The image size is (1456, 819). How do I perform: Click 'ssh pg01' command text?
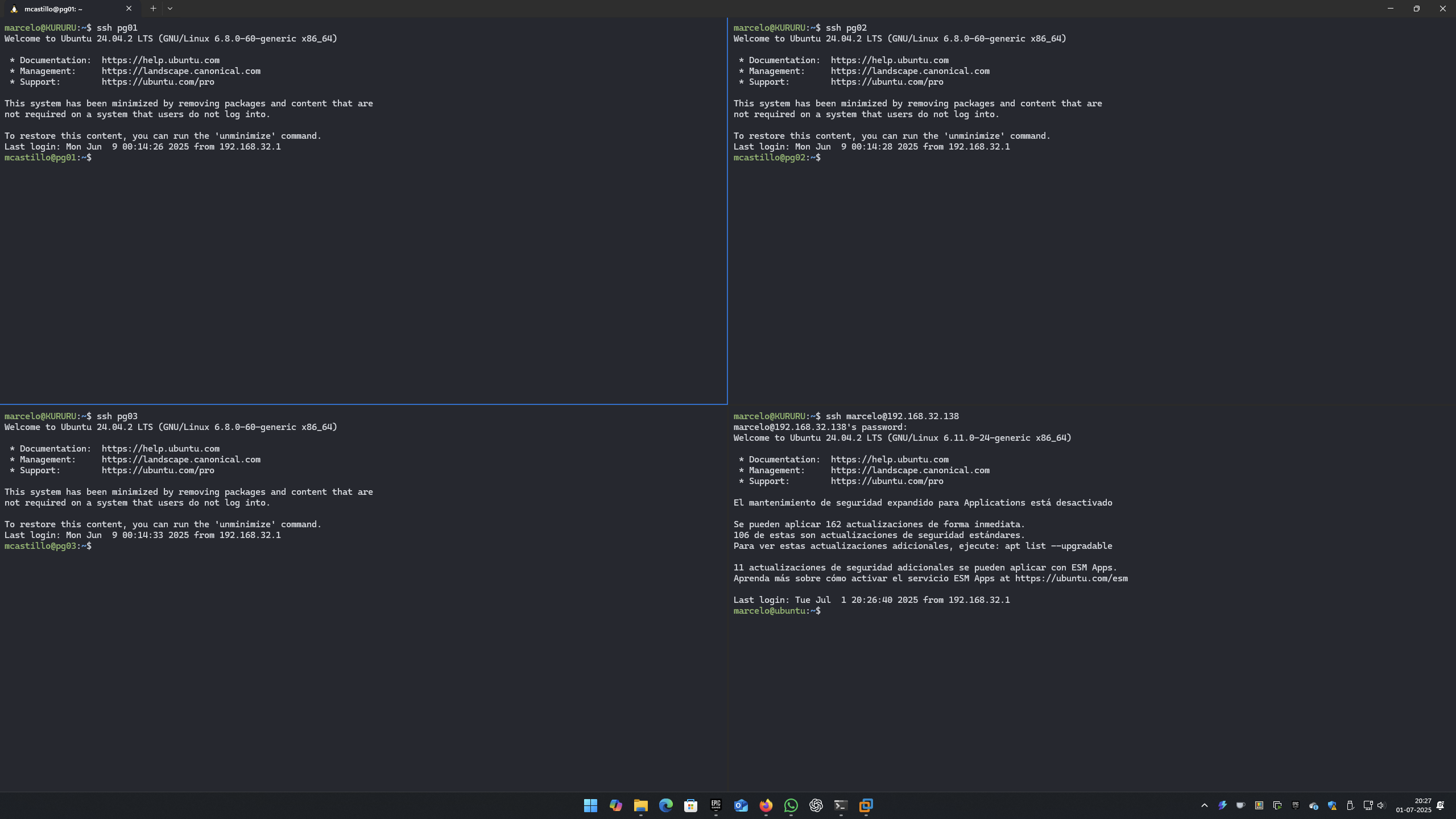click(x=117, y=28)
